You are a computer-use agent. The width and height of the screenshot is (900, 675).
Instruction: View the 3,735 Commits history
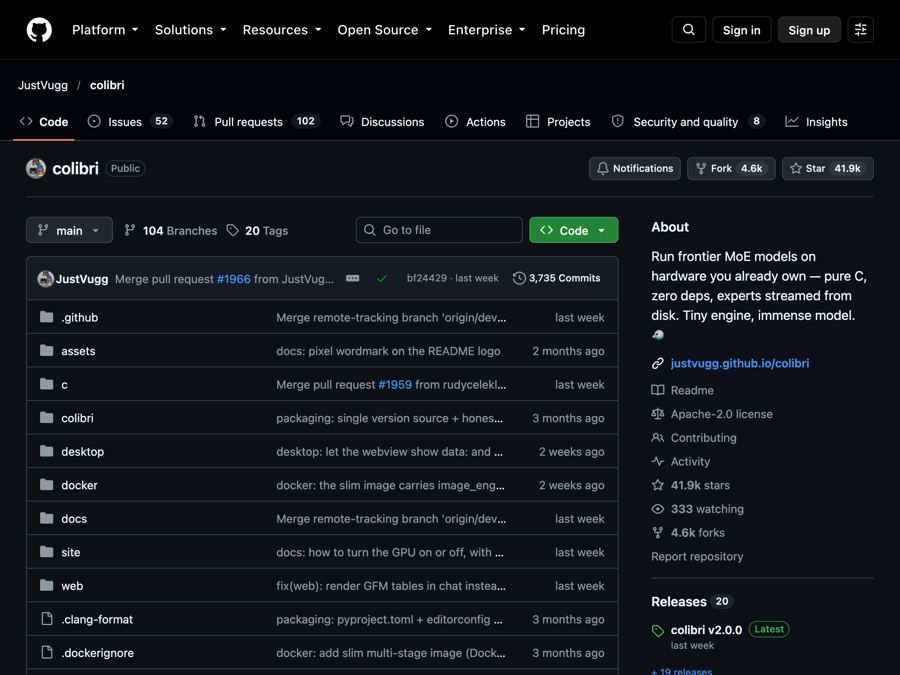click(557, 278)
